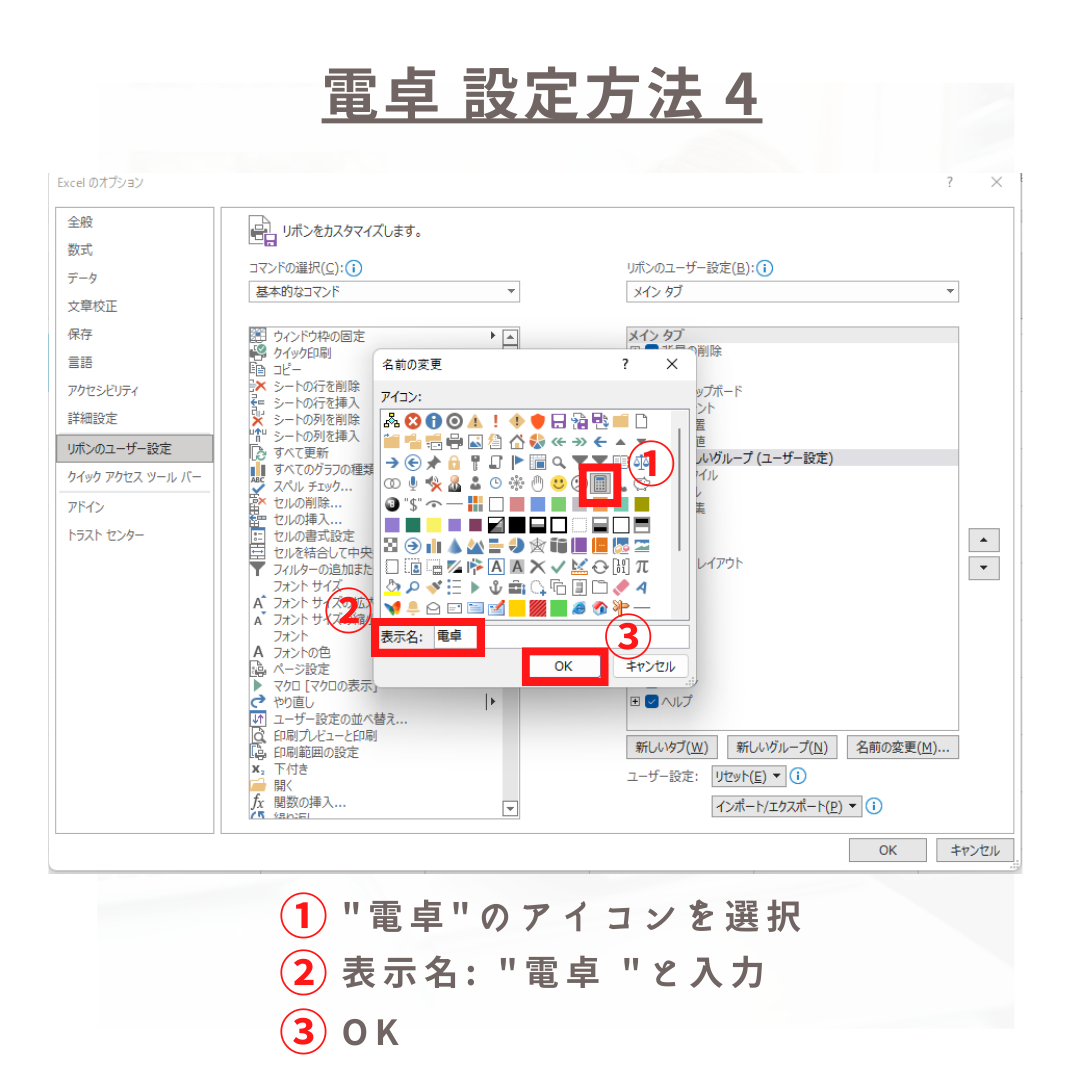Choose the black eight ball icon
1080x1080 pixels.
(x=392, y=505)
